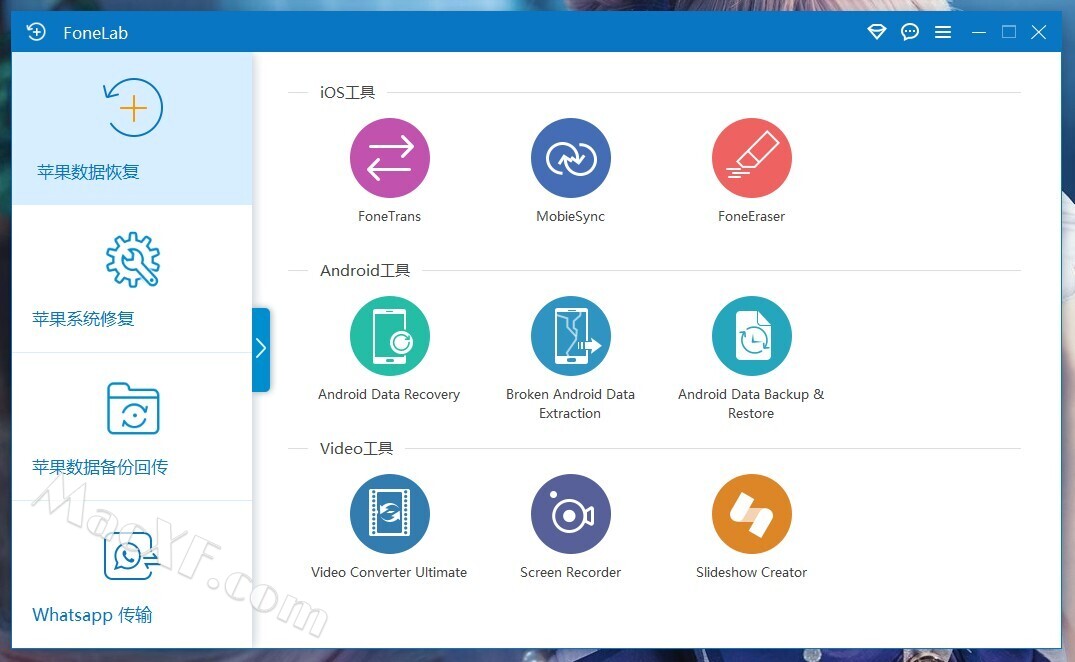This screenshot has height=662, width=1075.
Task: Click the diamond icon in title bar
Action: pos(876,32)
